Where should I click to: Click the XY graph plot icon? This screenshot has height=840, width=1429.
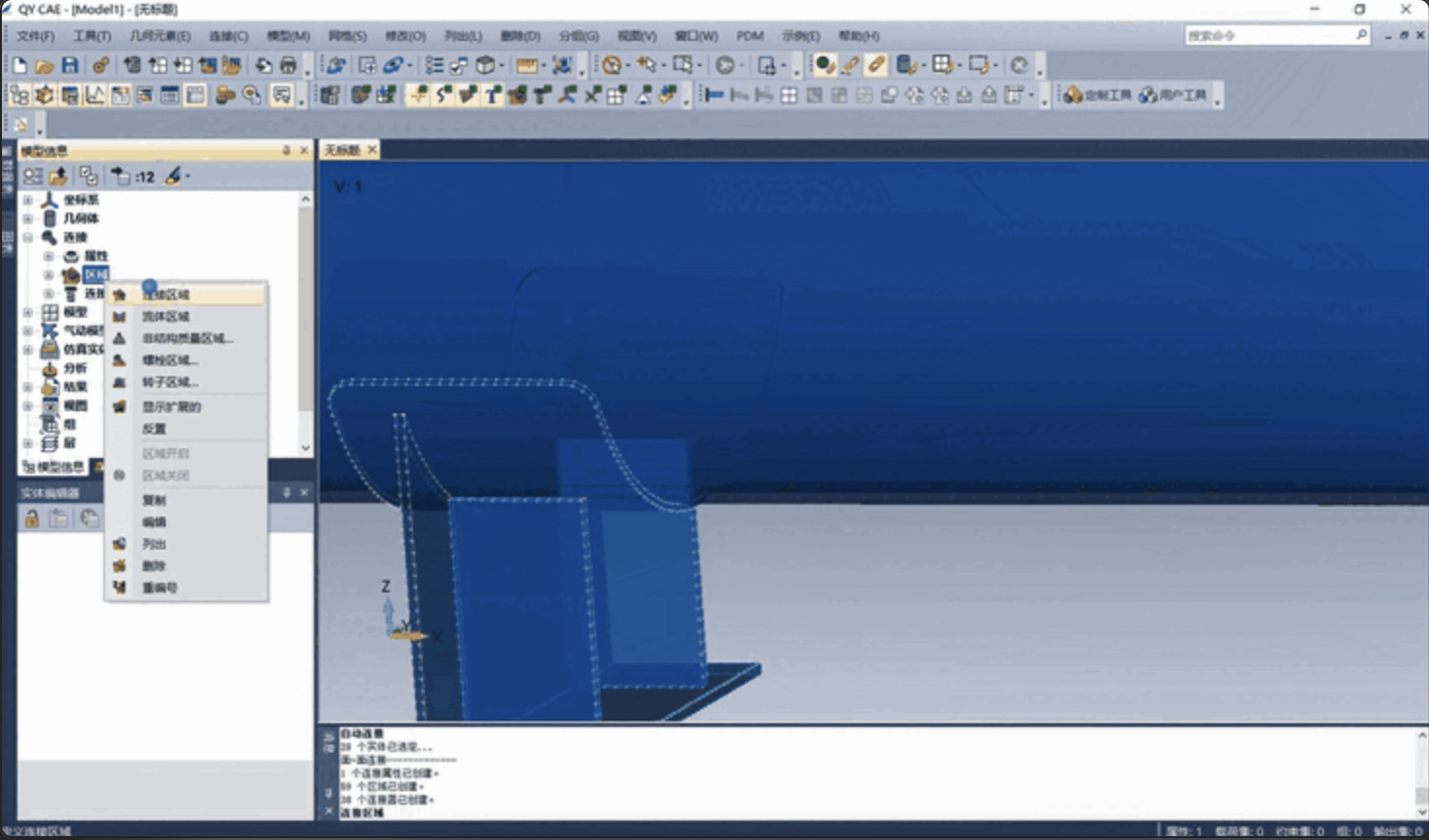pyautogui.click(x=95, y=95)
